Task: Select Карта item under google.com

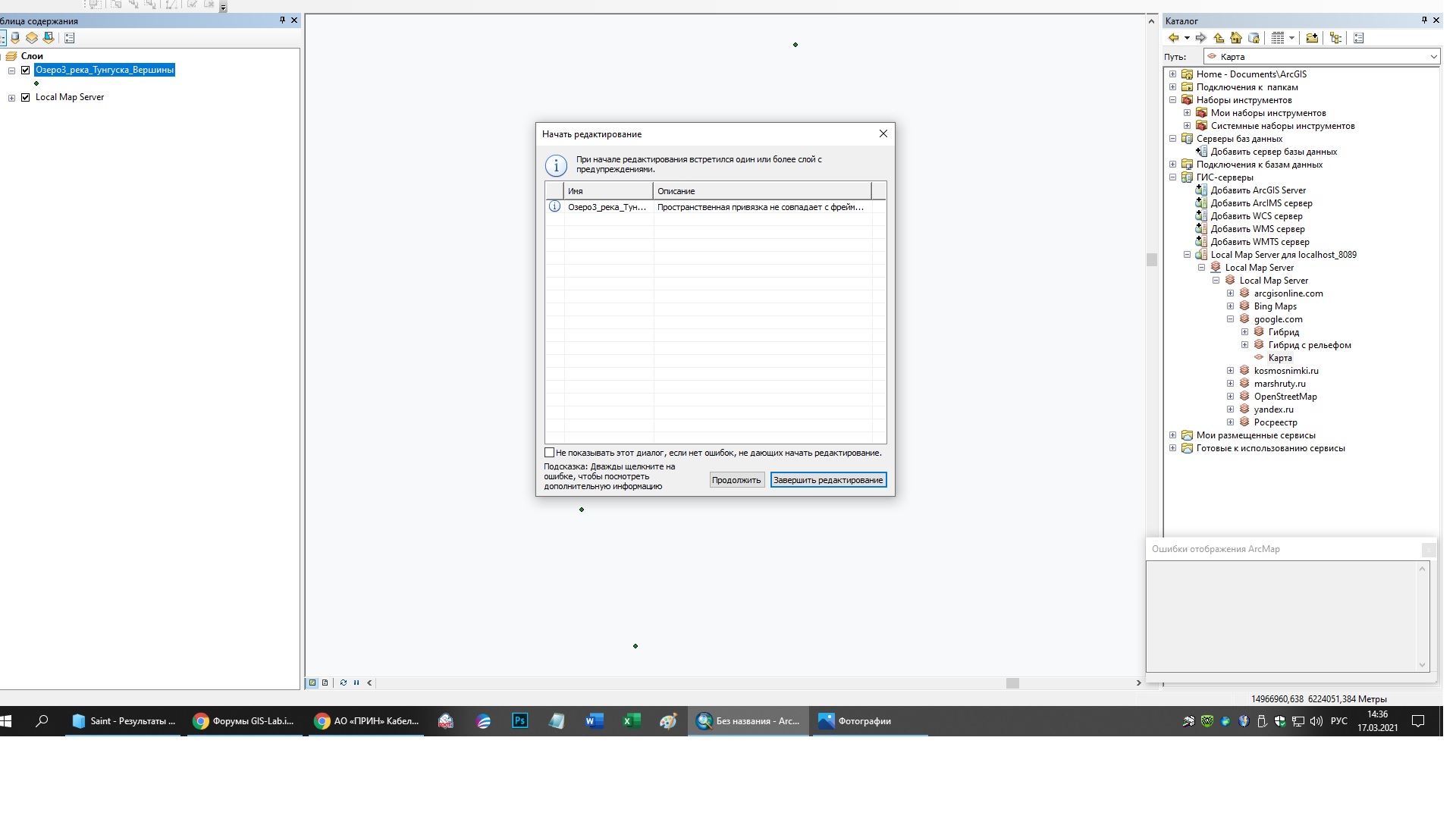Action: [1279, 358]
